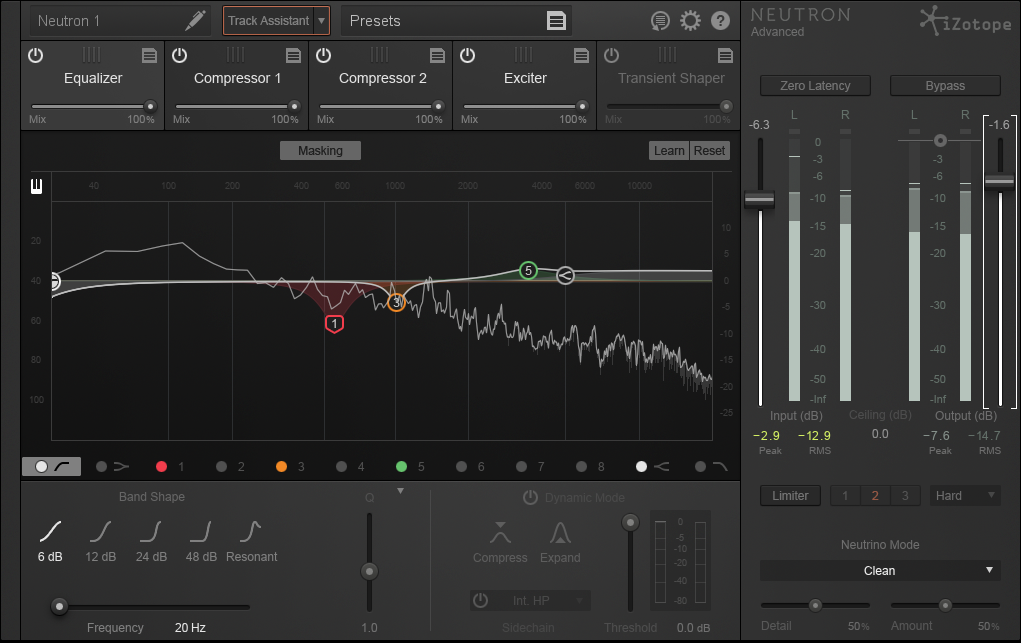Screen dimensions: 1021x643
Task: Select EQ node 3 on the graph
Action: [396, 302]
